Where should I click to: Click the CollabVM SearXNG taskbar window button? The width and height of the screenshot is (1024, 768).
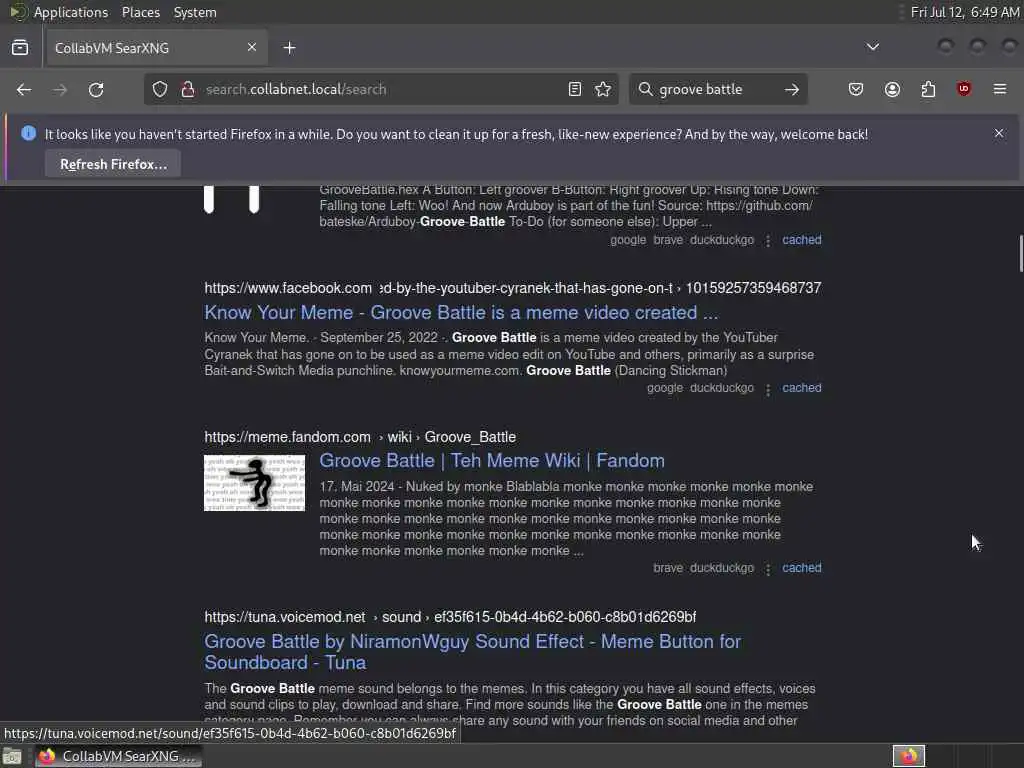click(x=118, y=756)
